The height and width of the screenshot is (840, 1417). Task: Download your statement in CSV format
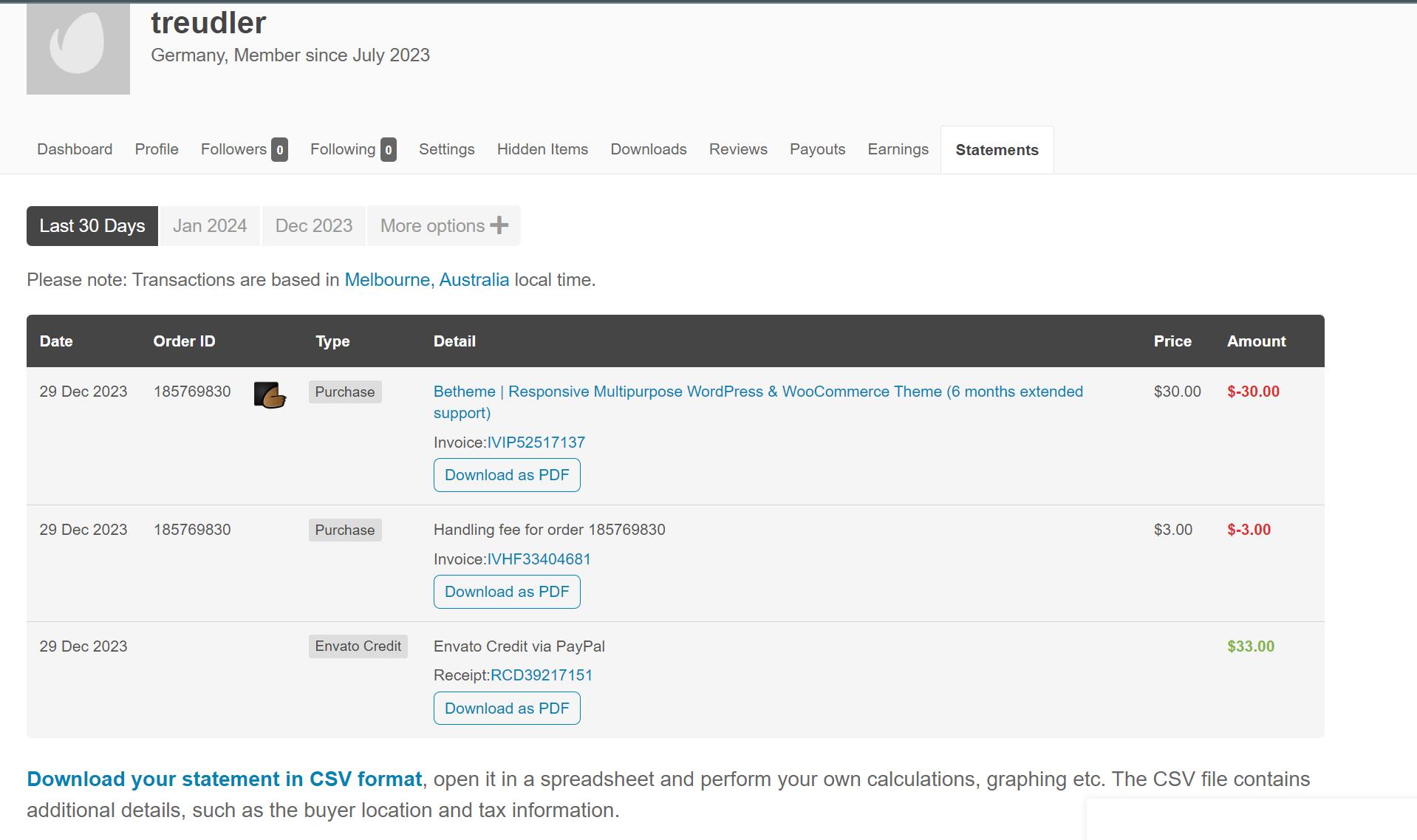pos(225,779)
